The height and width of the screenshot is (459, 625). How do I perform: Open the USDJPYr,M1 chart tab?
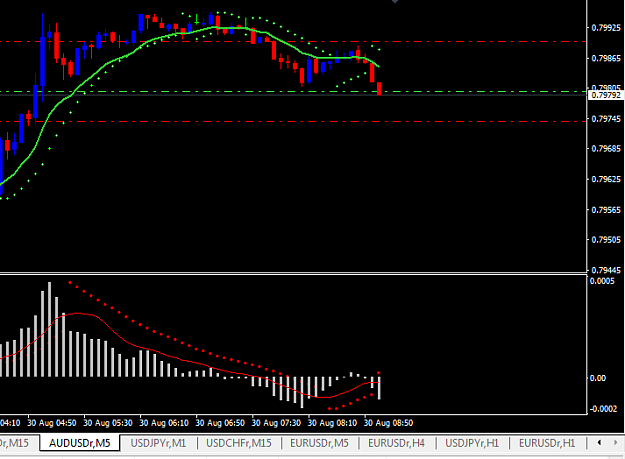click(x=158, y=443)
